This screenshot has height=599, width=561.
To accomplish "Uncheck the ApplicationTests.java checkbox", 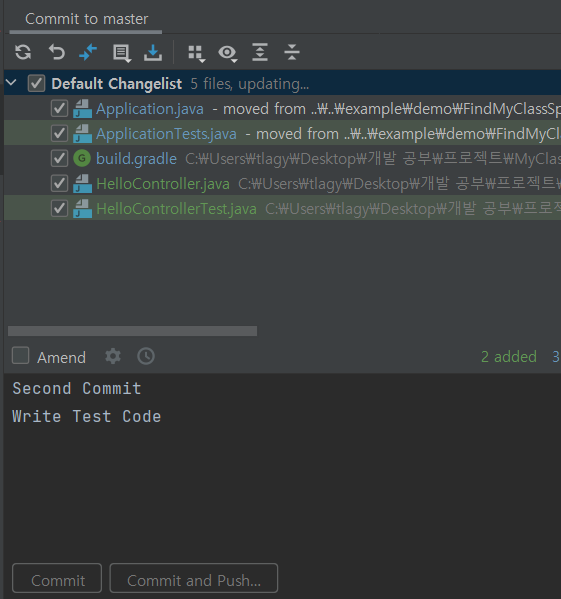I will 59,133.
